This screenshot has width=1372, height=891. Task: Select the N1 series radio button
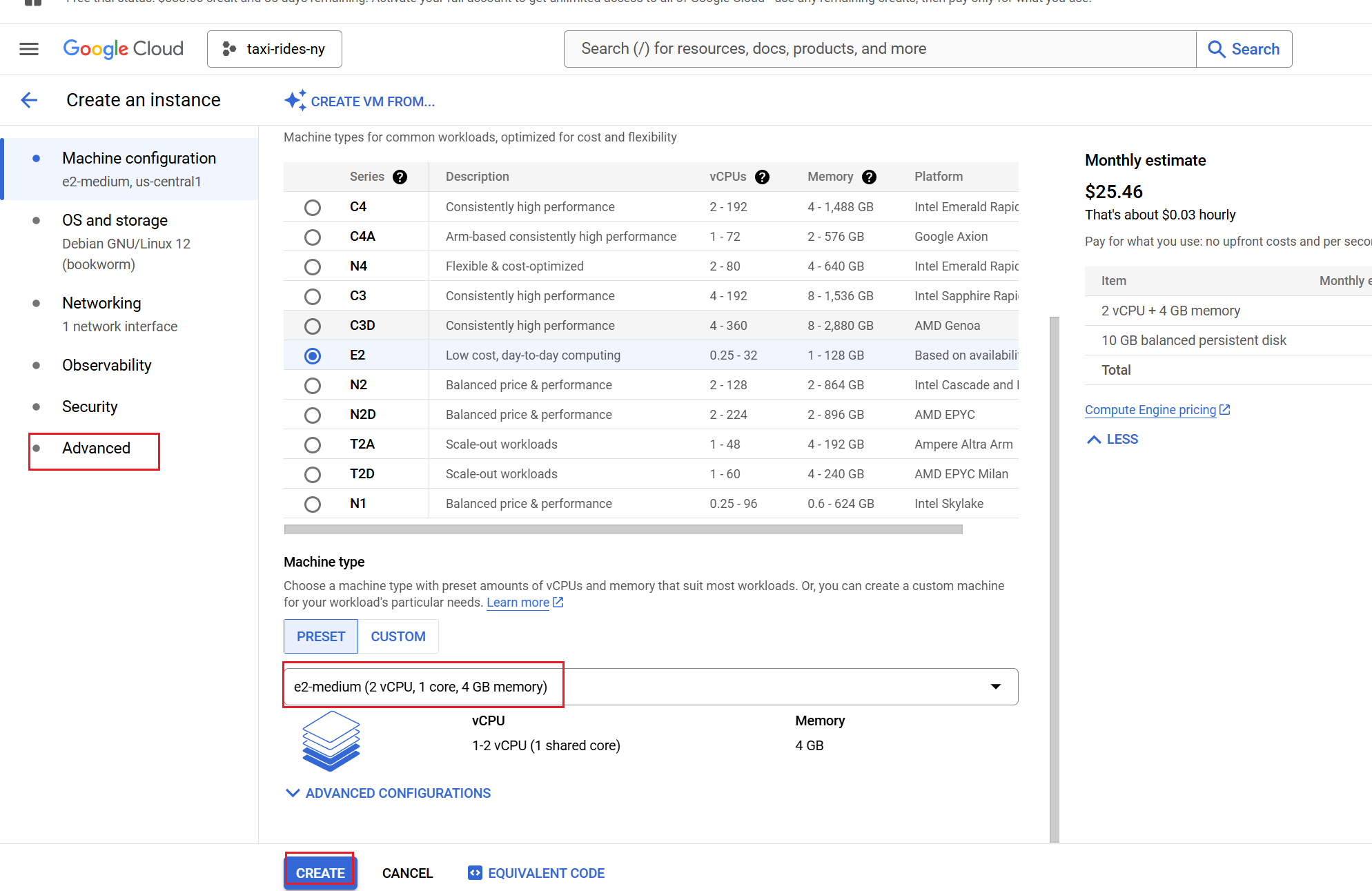click(x=313, y=504)
